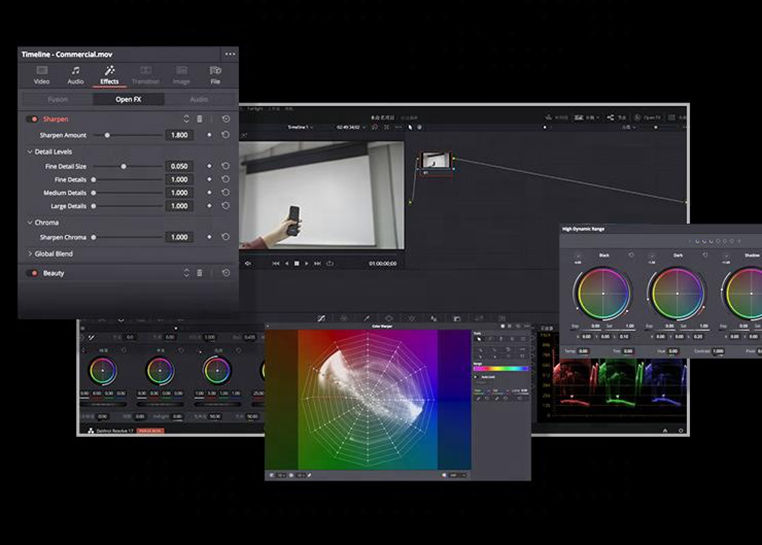Disable the Sharpen effect toggle
This screenshot has width=762, height=545.
pyautogui.click(x=33, y=119)
